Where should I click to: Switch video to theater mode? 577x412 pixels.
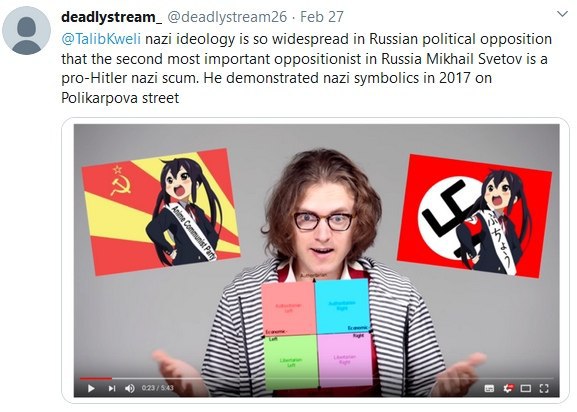pyautogui.click(x=526, y=388)
